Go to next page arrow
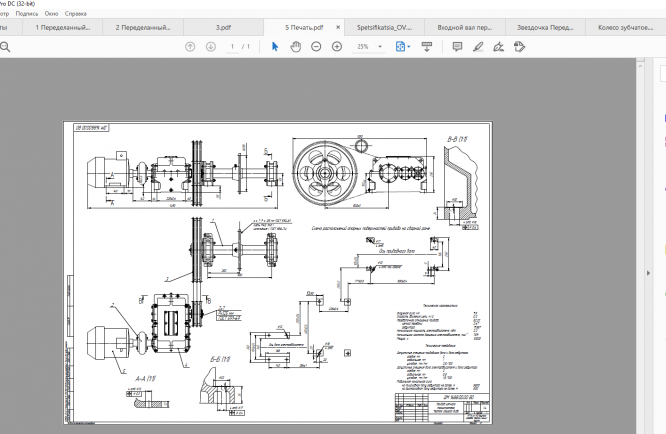 pyautogui.click(x=211, y=47)
